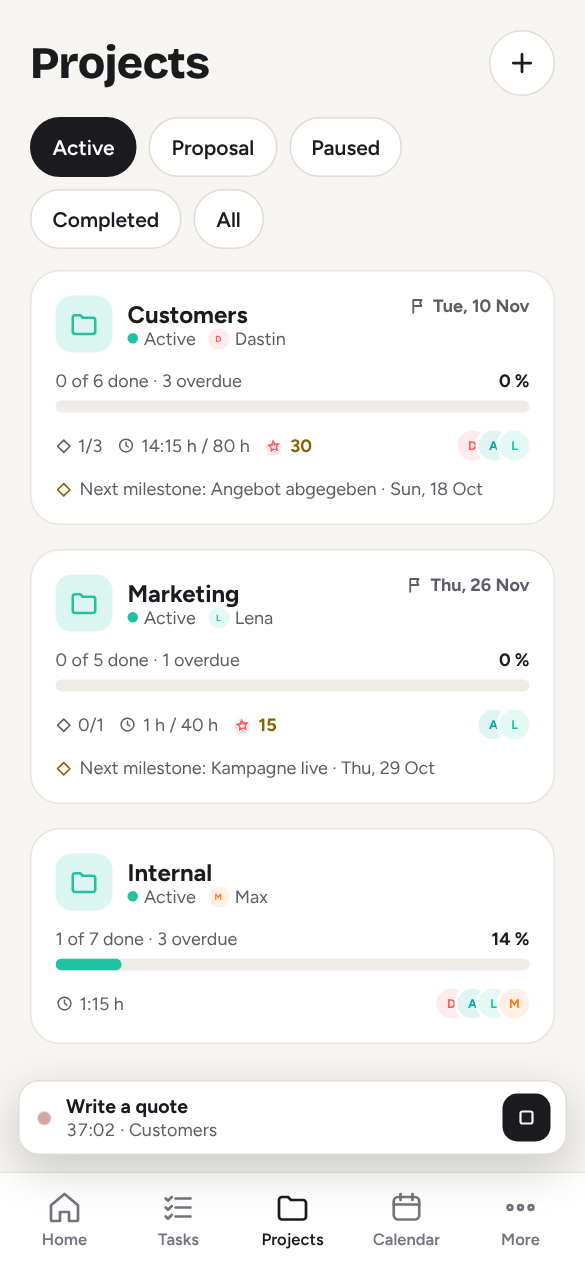The width and height of the screenshot is (585, 1266).
Task: Open the Customers next milestone Angebot abgegeben
Action: pyautogui.click(x=270, y=489)
